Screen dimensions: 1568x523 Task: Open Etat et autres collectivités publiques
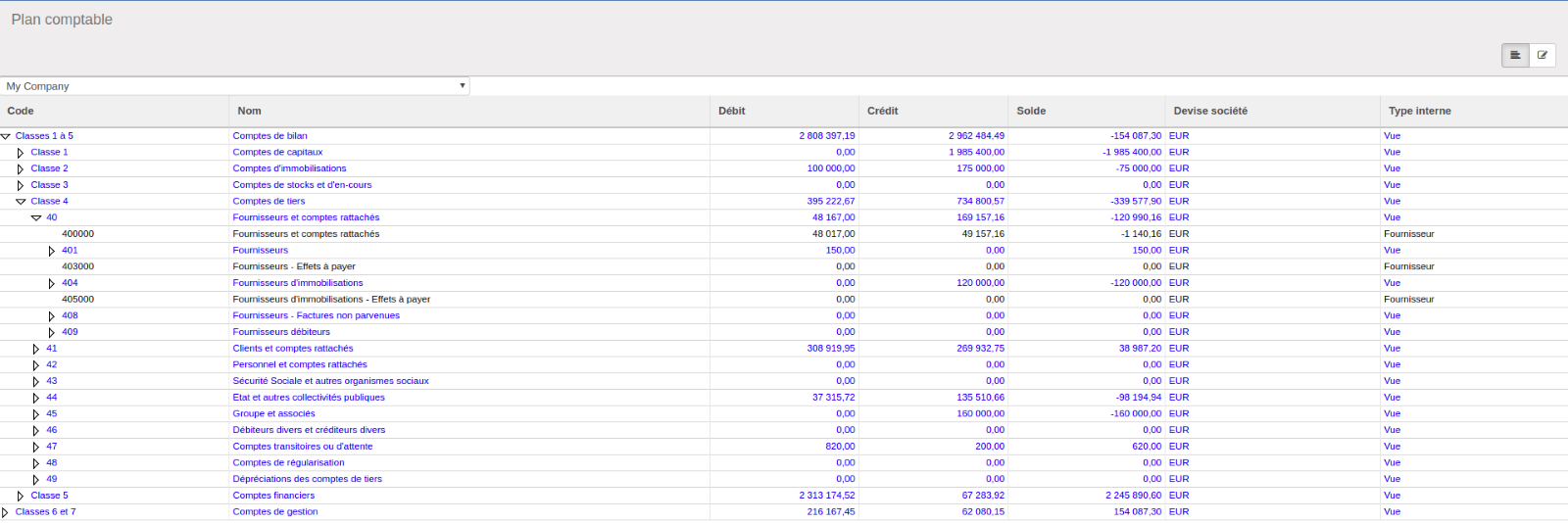tap(309, 397)
